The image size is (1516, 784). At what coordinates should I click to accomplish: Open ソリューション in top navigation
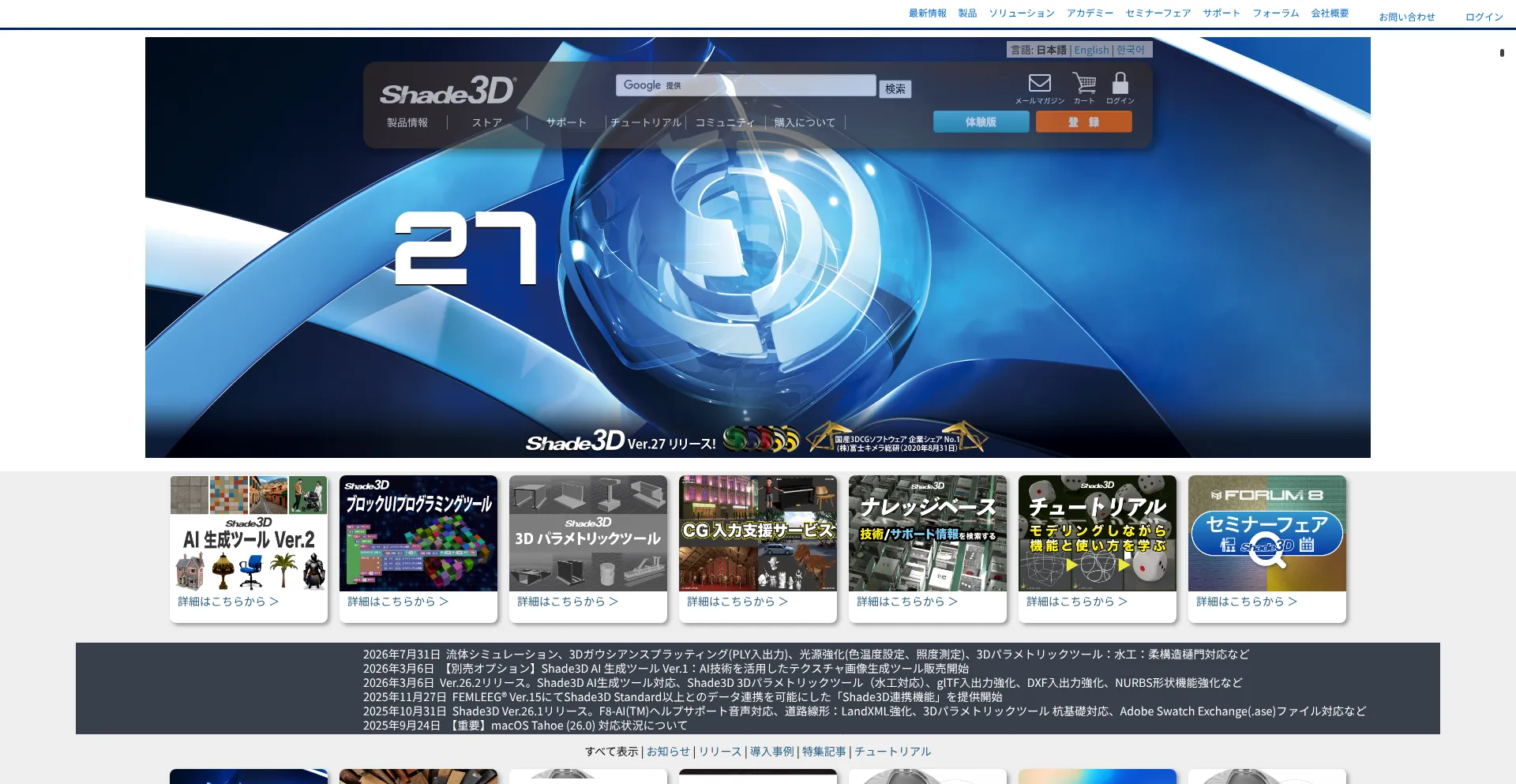click(1022, 13)
